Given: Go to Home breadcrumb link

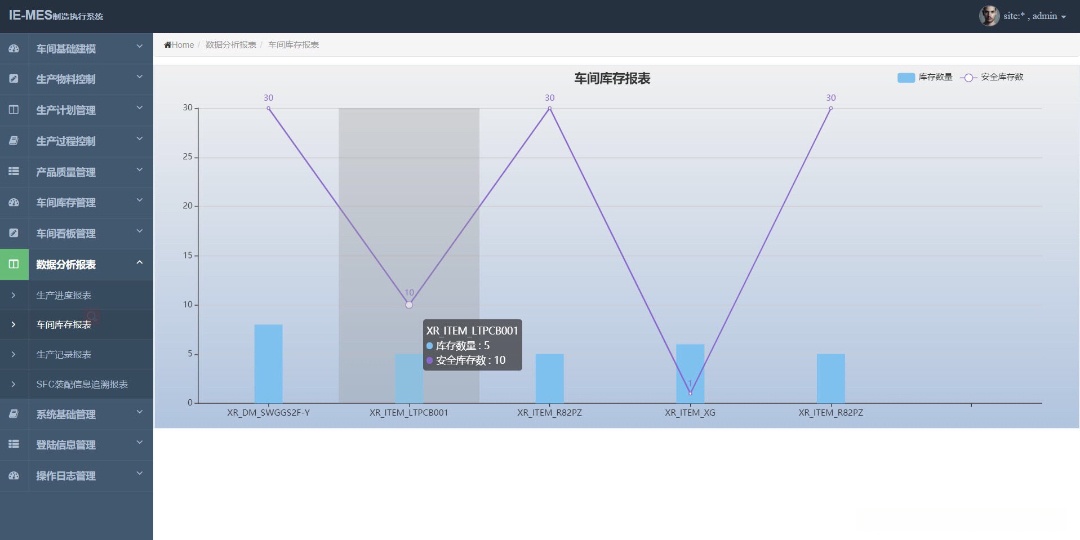Looking at the screenshot, I should [x=179, y=45].
